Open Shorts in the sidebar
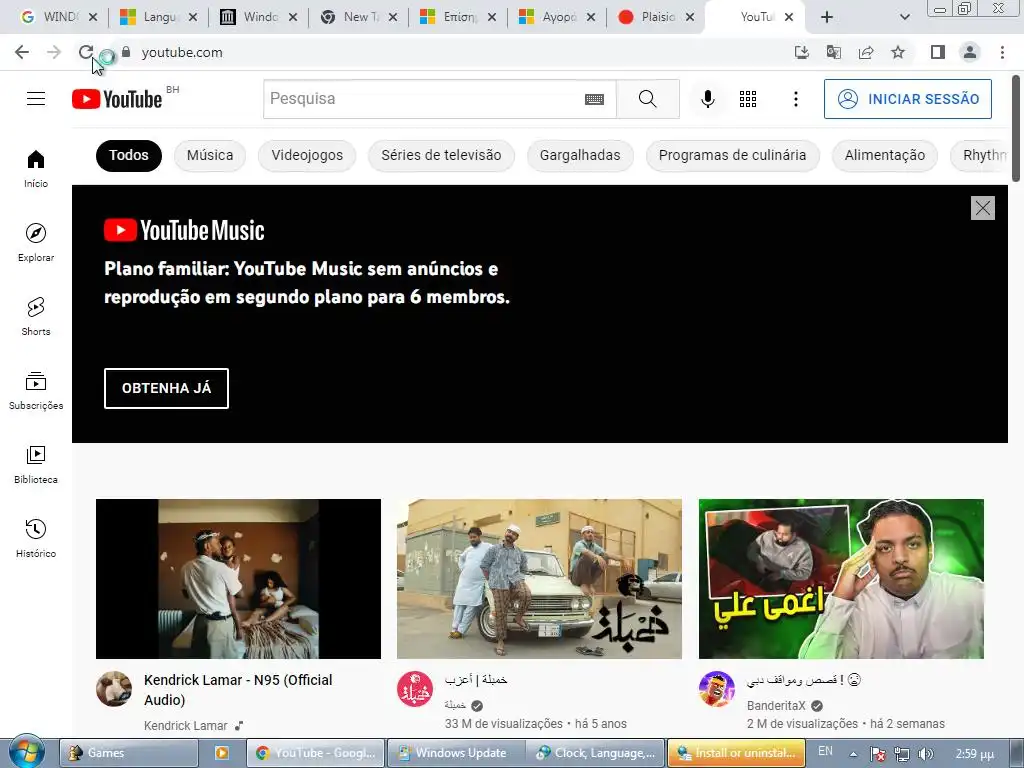This screenshot has height=768, width=1024. (x=36, y=316)
